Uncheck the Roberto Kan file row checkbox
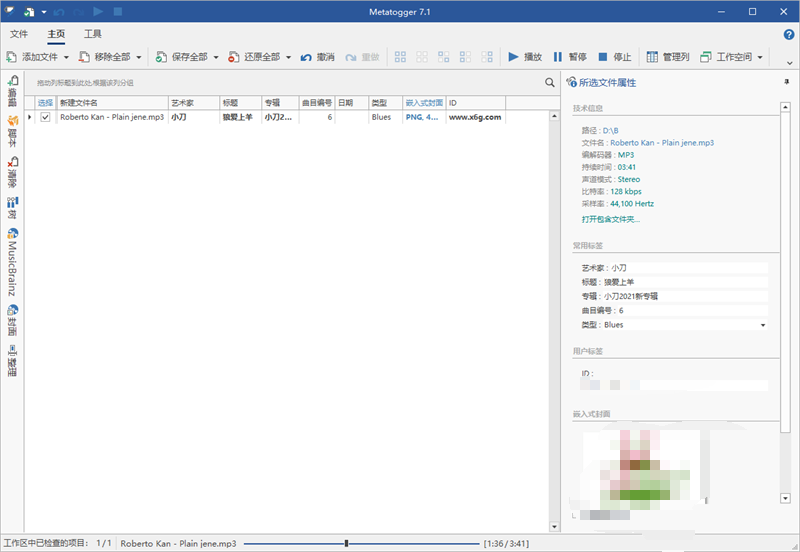 point(45,117)
